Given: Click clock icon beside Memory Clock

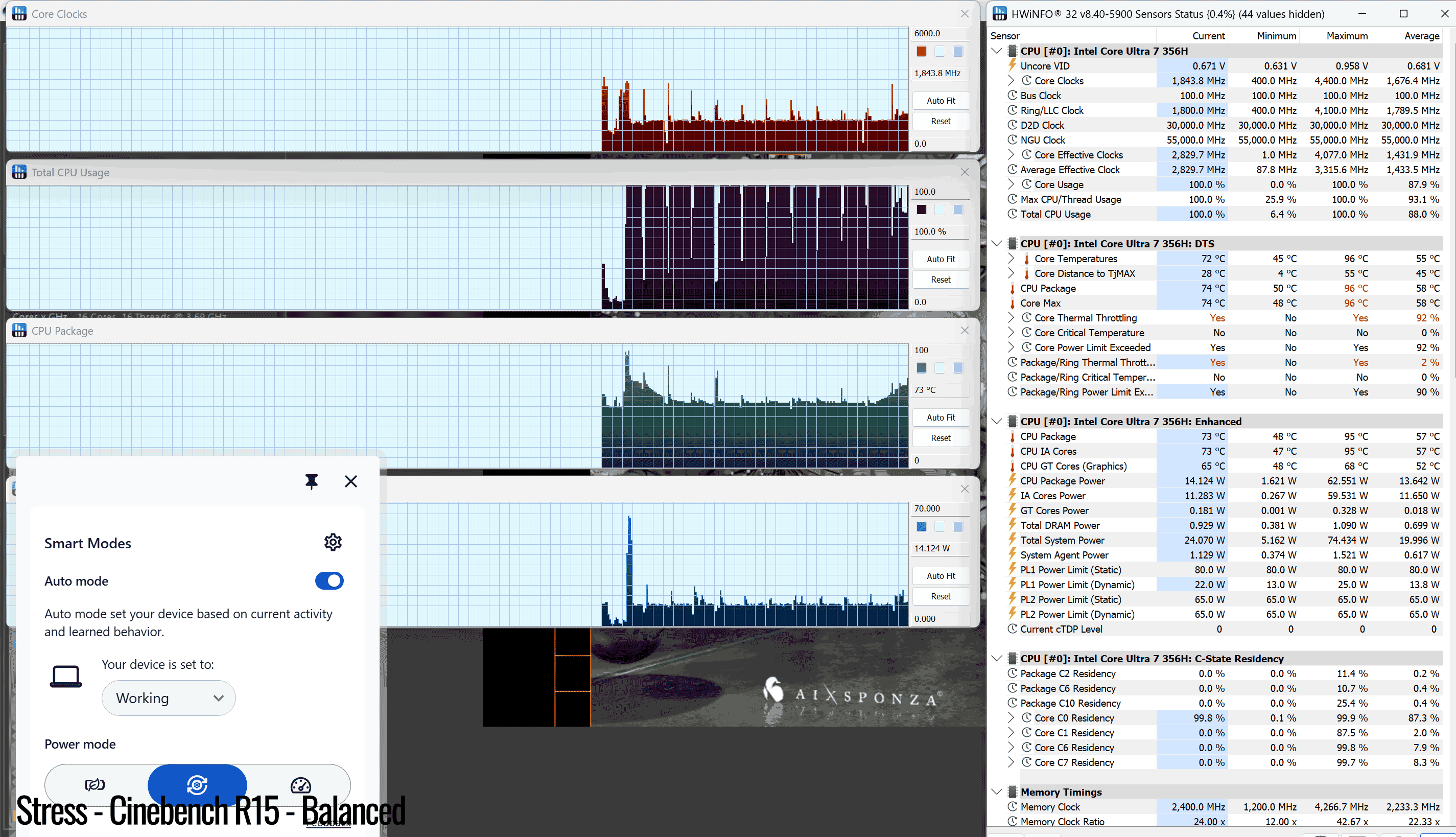Looking at the screenshot, I should [1013, 806].
